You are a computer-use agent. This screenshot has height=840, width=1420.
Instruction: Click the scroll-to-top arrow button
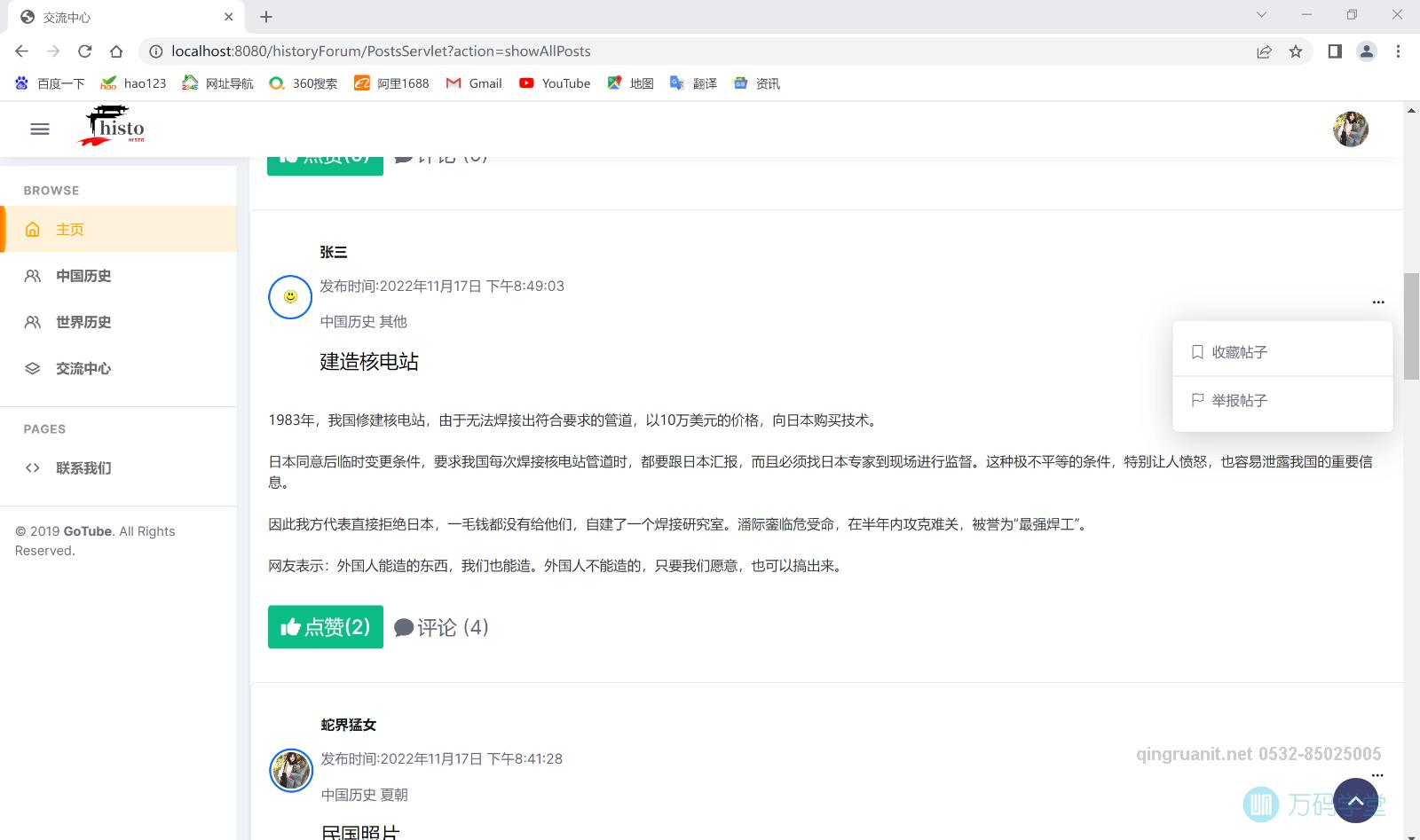pos(1355,800)
